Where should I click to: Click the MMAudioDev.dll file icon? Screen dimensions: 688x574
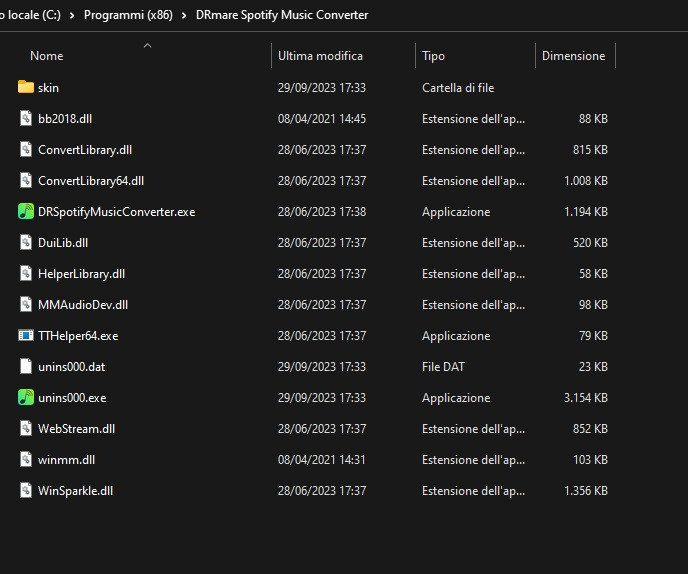pyautogui.click(x=26, y=305)
